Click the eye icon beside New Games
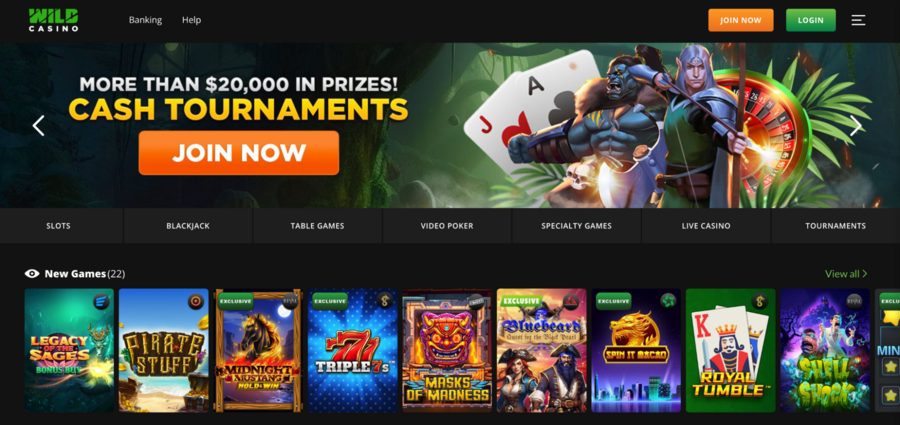The height and width of the screenshot is (425, 900). tap(32, 273)
